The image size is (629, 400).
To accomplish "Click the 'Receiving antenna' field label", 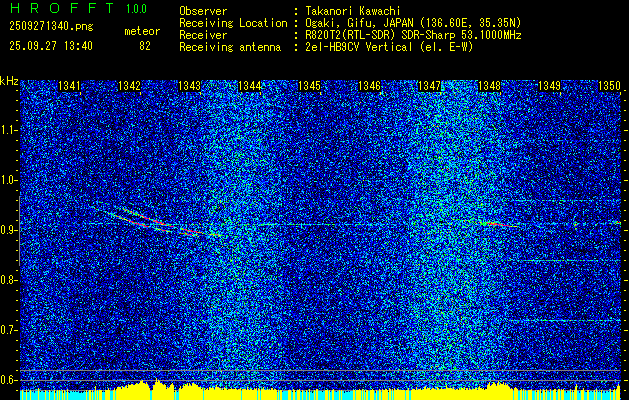I will coord(230,47).
